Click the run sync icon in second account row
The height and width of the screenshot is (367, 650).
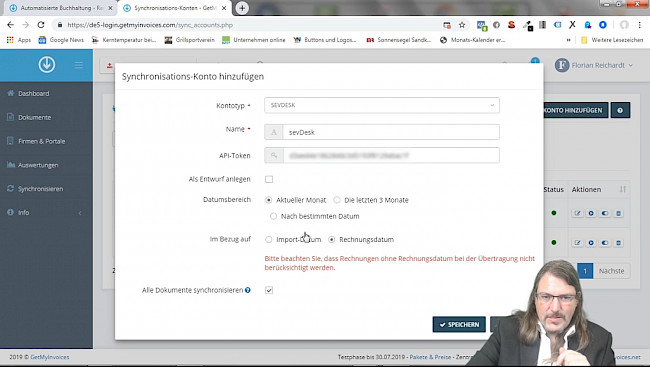click(x=591, y=243)
